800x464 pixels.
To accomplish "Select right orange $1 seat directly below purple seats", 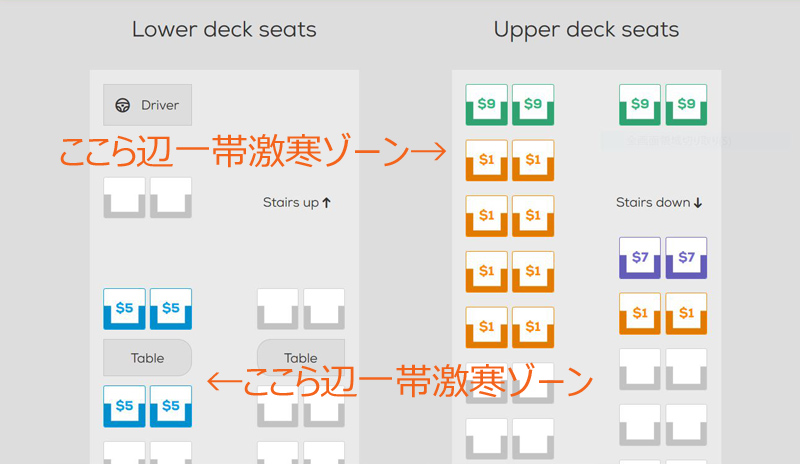I will point(686,313).
